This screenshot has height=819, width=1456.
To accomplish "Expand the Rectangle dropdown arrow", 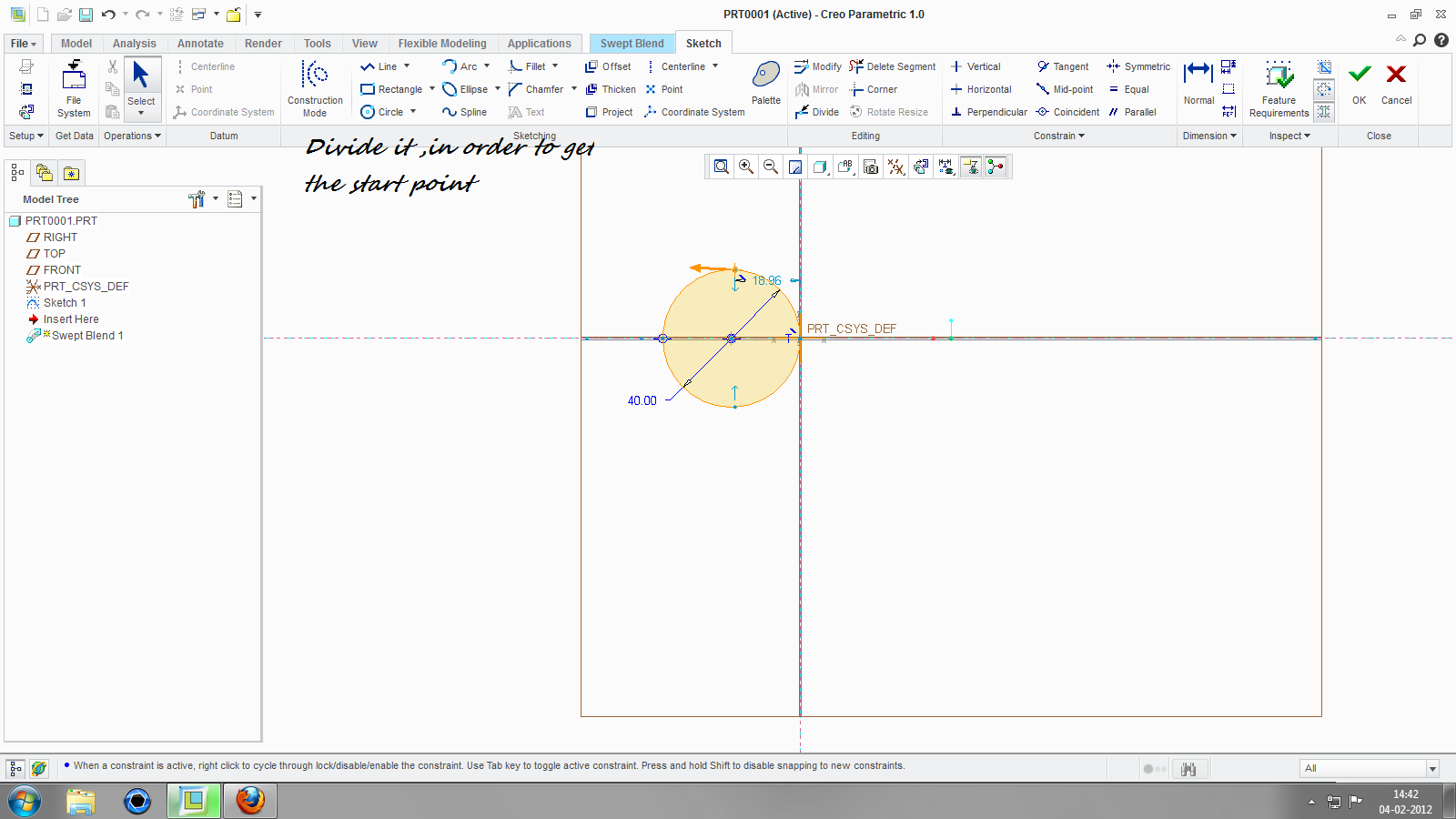I will pos(431,89).
